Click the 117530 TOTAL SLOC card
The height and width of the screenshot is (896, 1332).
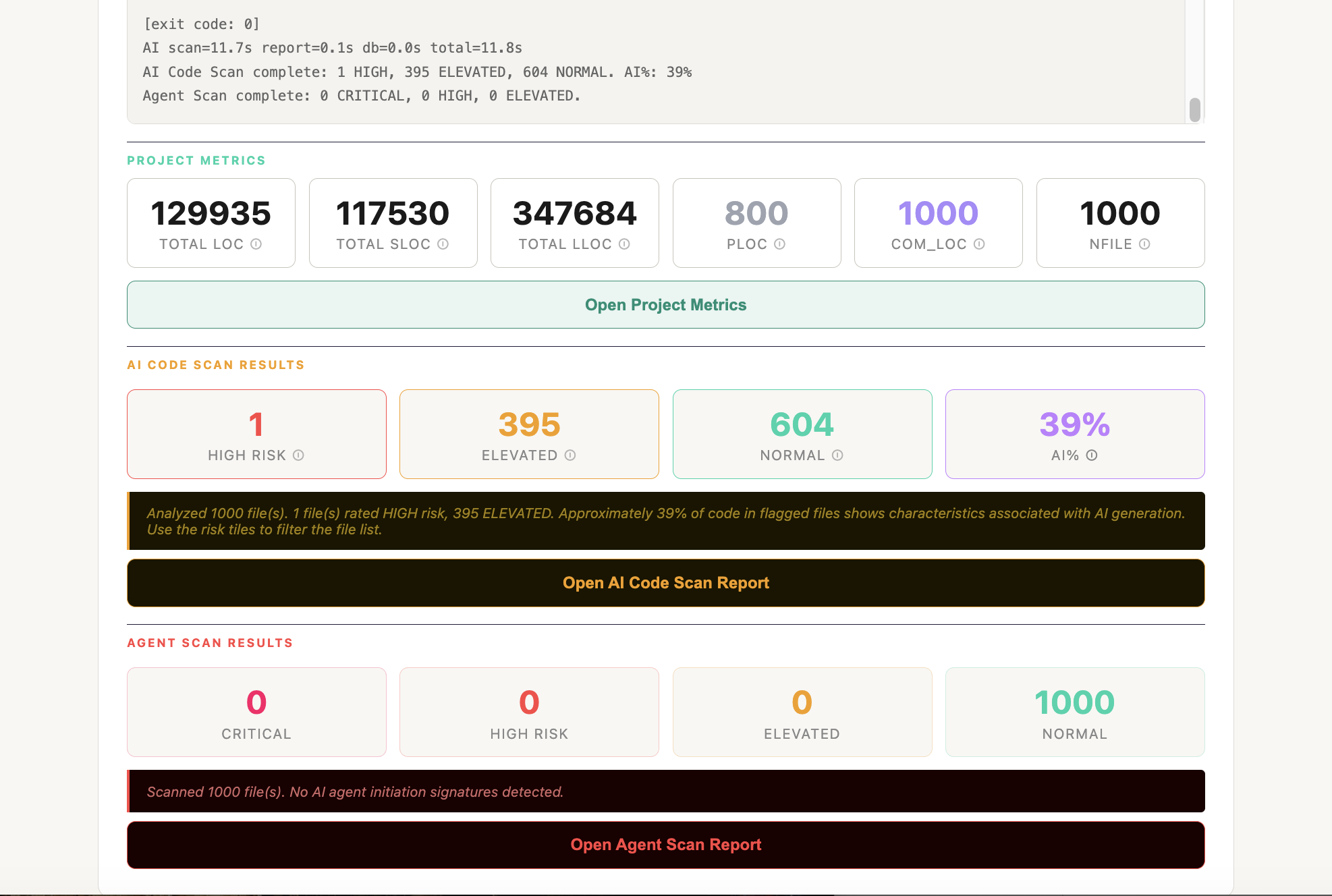coord(393,223)
